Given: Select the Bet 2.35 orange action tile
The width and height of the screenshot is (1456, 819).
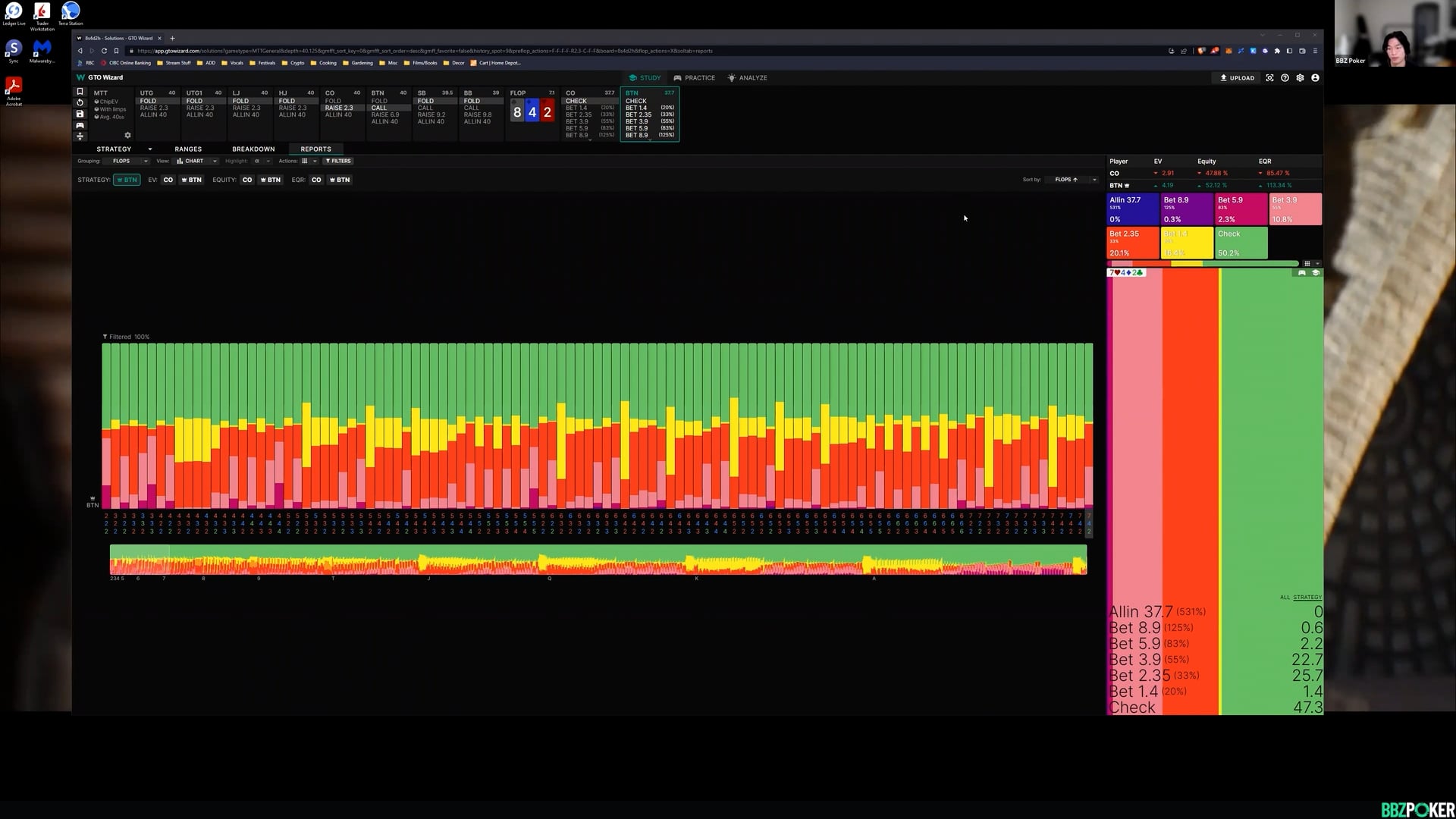Looking at the screenshot, I should (1132, 243).
